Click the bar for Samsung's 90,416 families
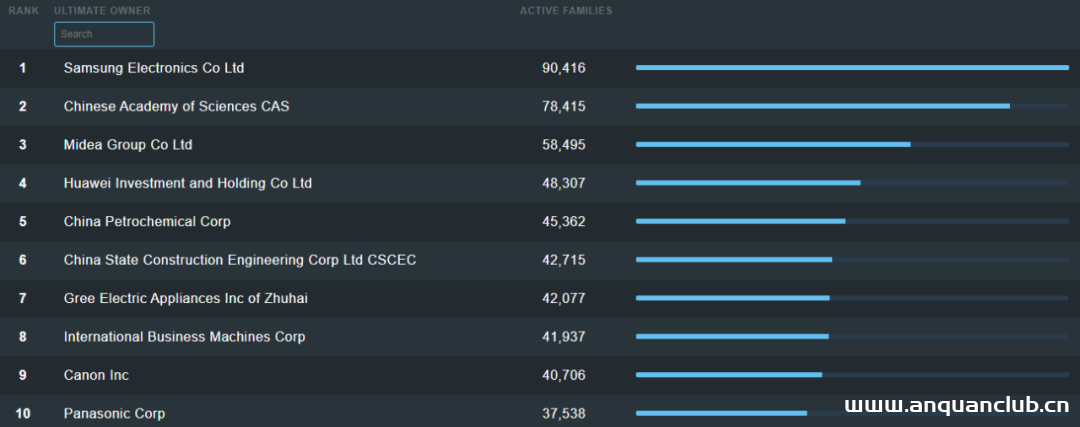1080x427 pixels. [852, 68]
